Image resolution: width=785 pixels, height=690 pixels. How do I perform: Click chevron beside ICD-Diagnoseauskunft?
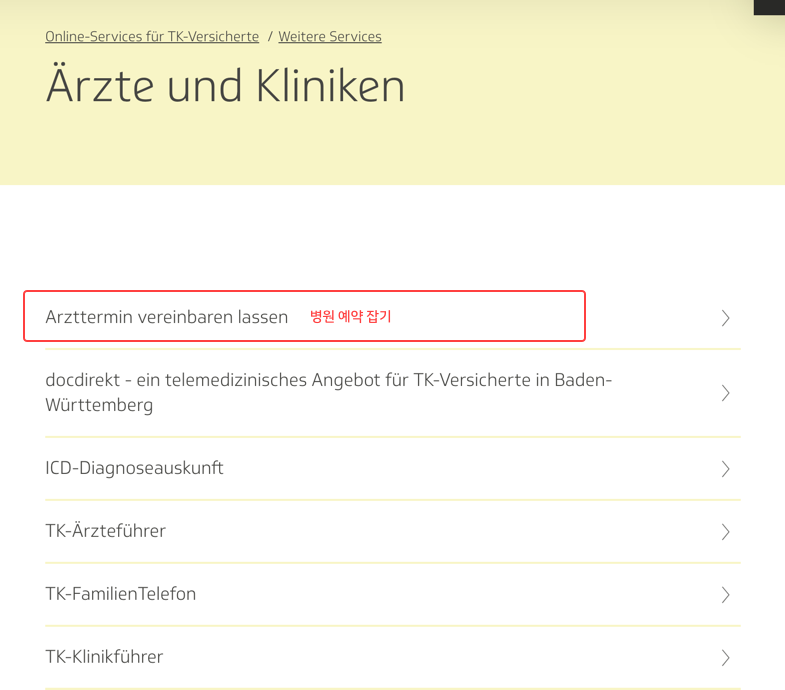coord(725,469)
